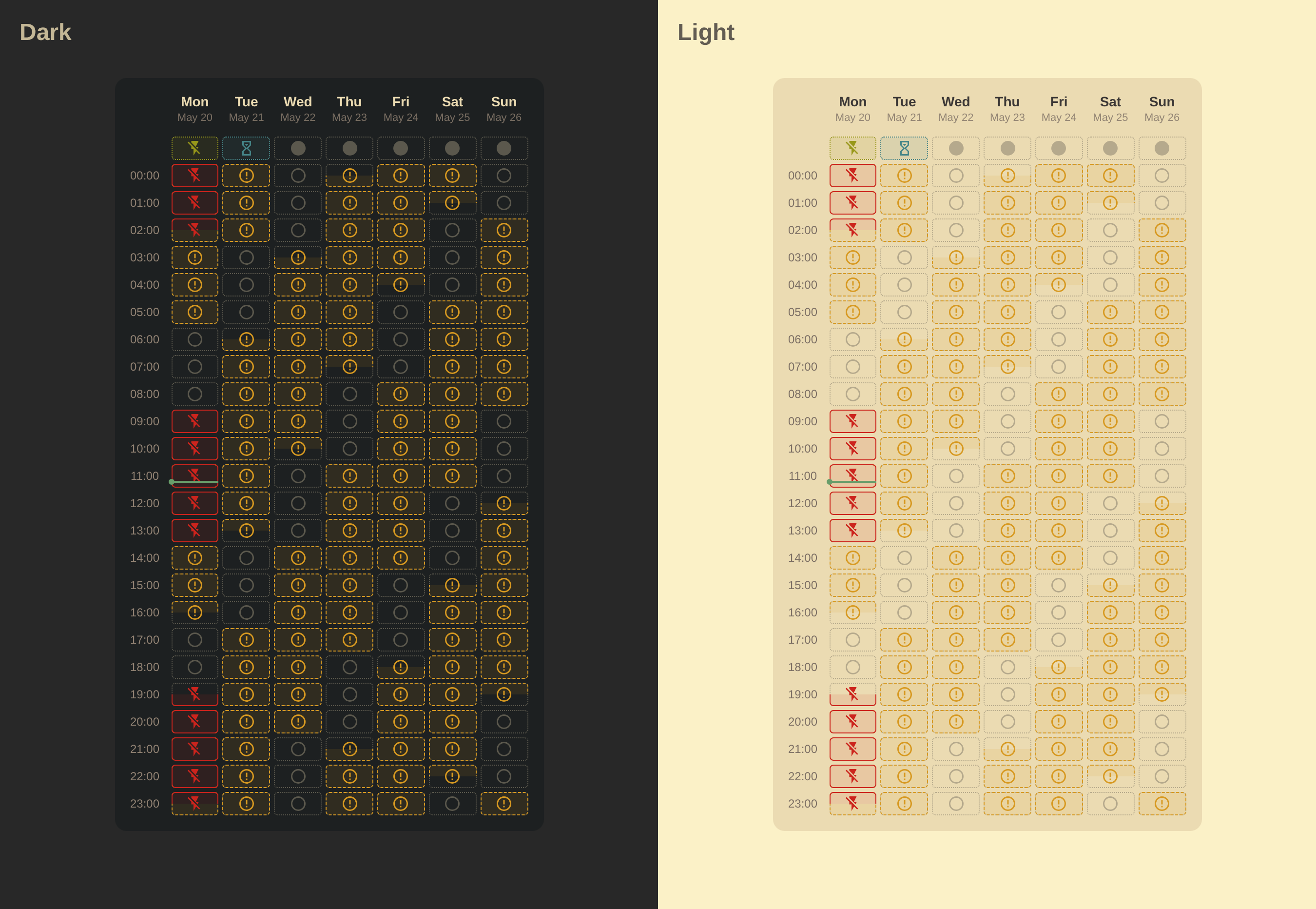Click the red unavailable icon at Monday 00:00
Viewport: 1316px width, 909px height.
(x=194, y=175)
